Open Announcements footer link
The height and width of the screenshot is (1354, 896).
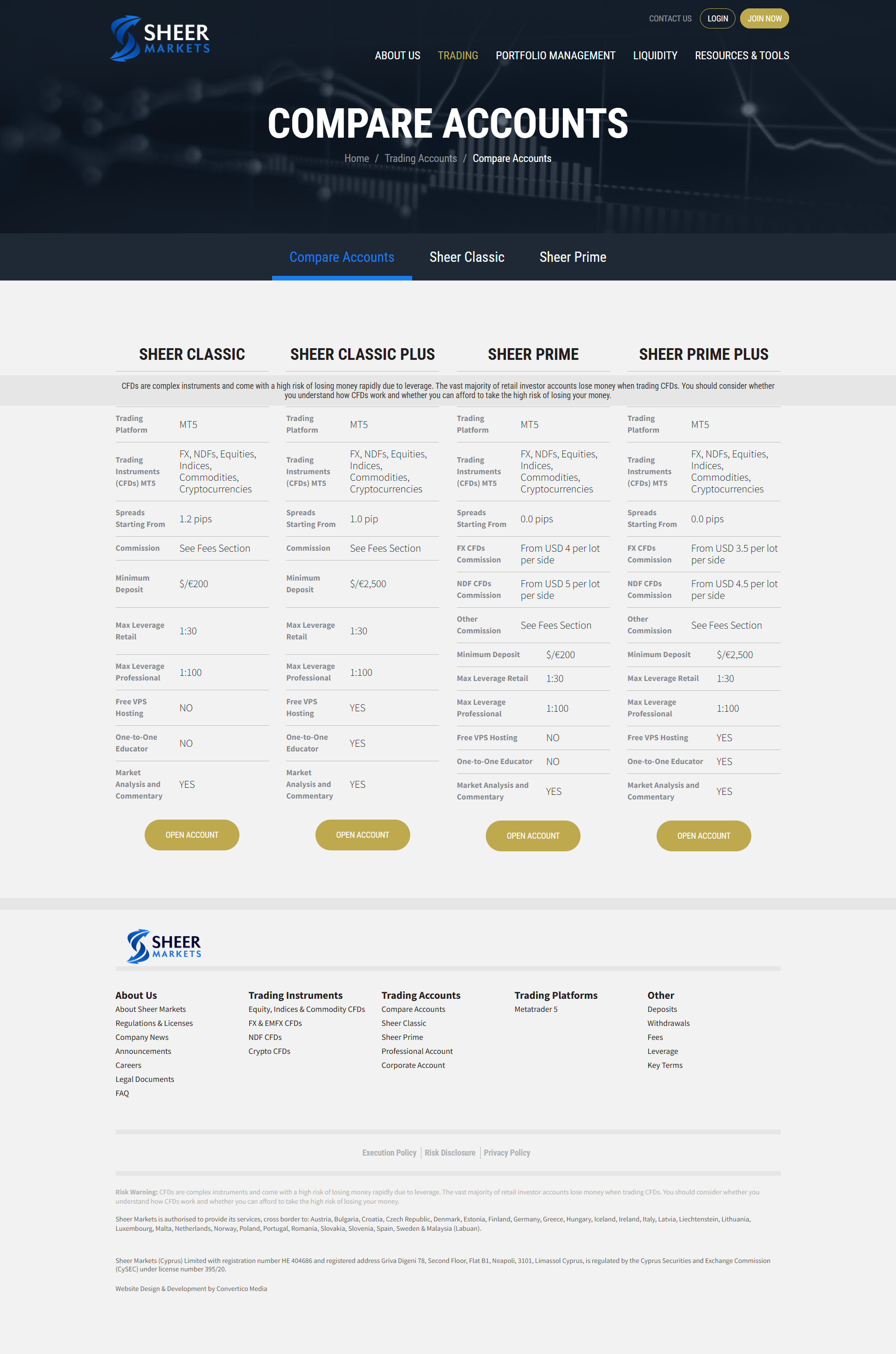point(143,1051)
